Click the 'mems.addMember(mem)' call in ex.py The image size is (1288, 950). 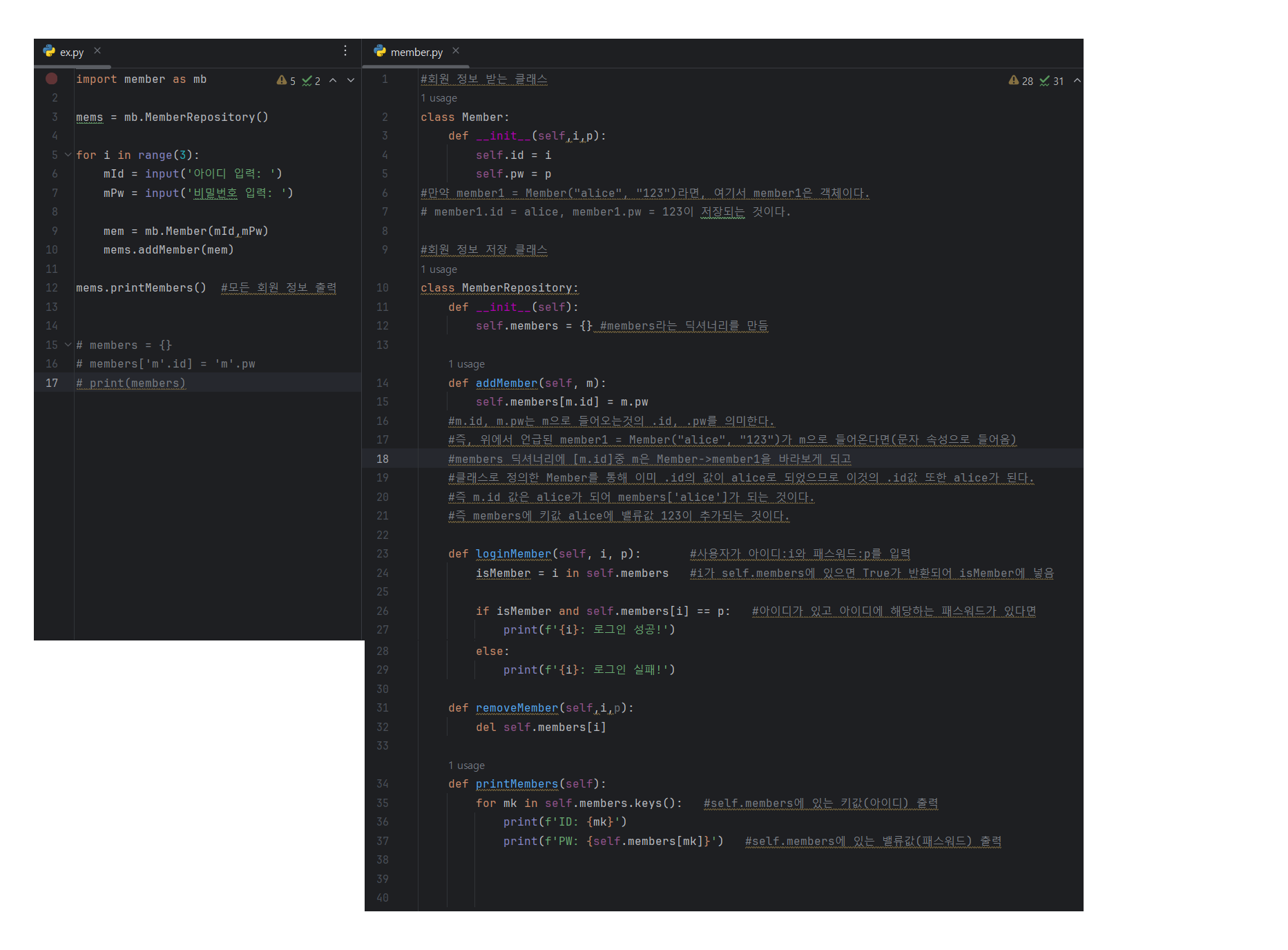click(169, 250)
